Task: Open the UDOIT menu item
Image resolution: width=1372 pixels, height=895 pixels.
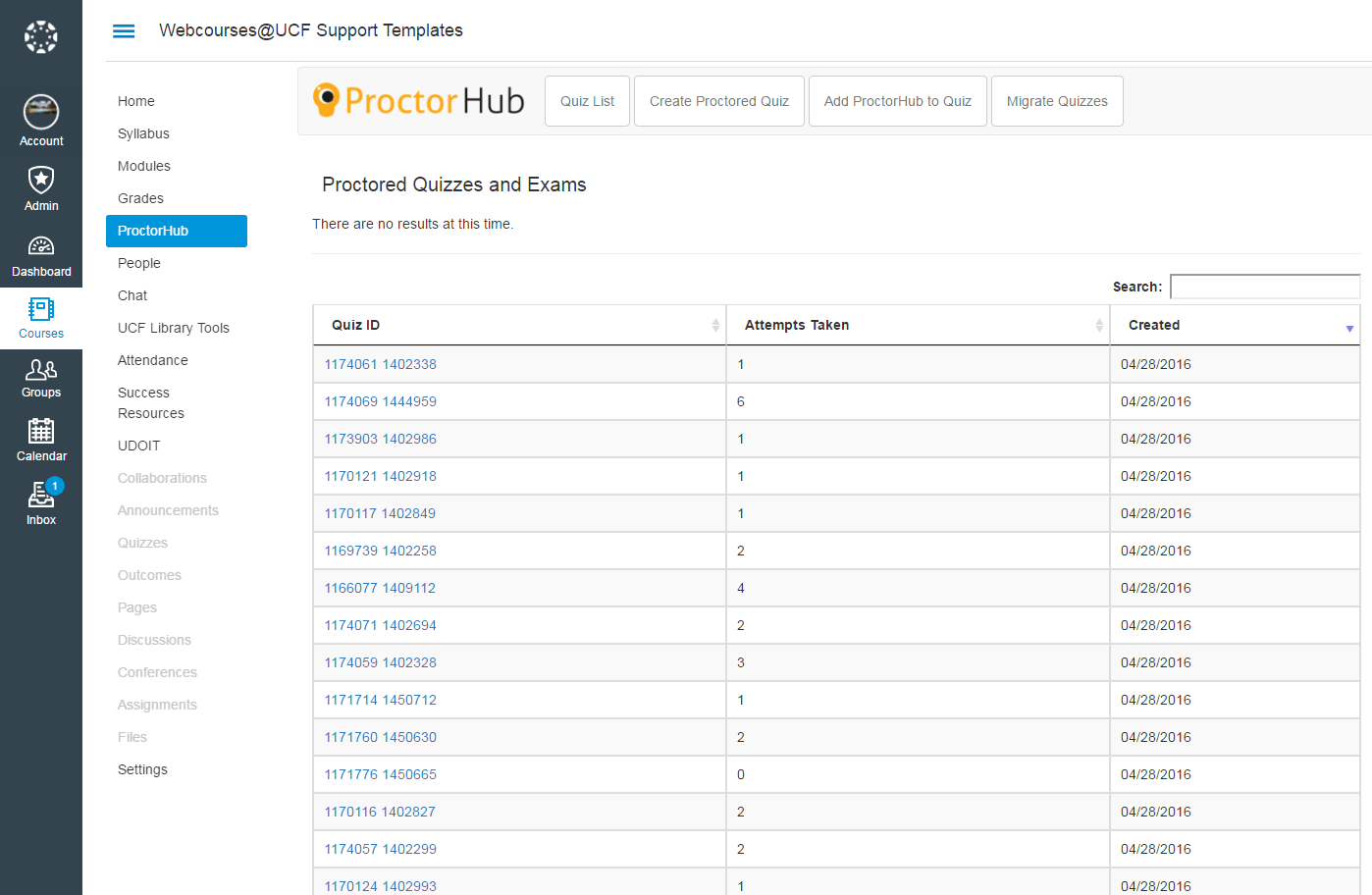Action: tap(138, 446)
